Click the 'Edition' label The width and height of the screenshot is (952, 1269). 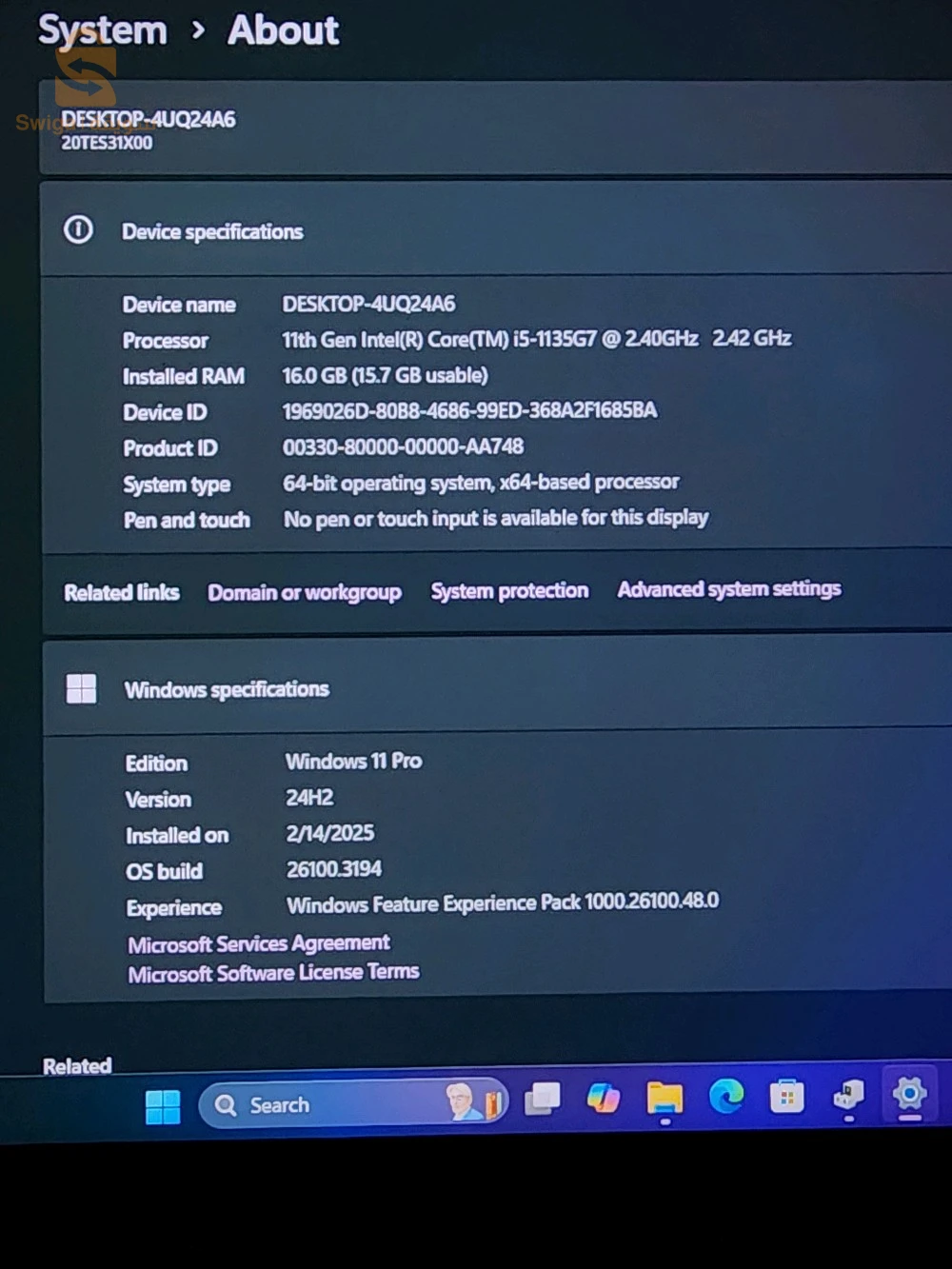[x=157, y=763]
